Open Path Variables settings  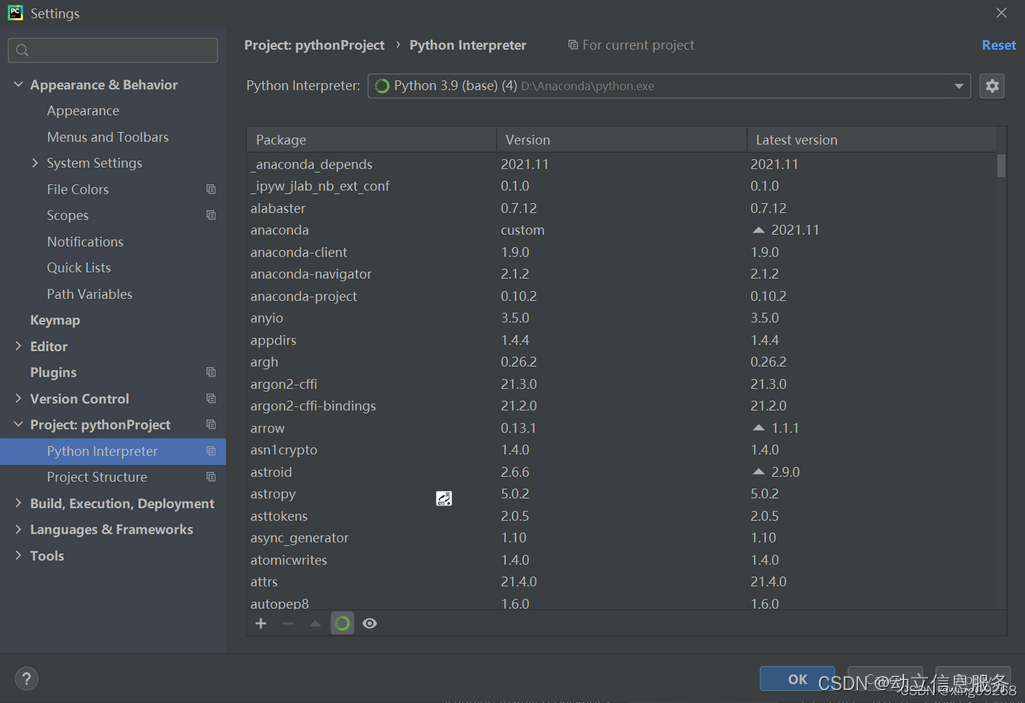(90, 294)
